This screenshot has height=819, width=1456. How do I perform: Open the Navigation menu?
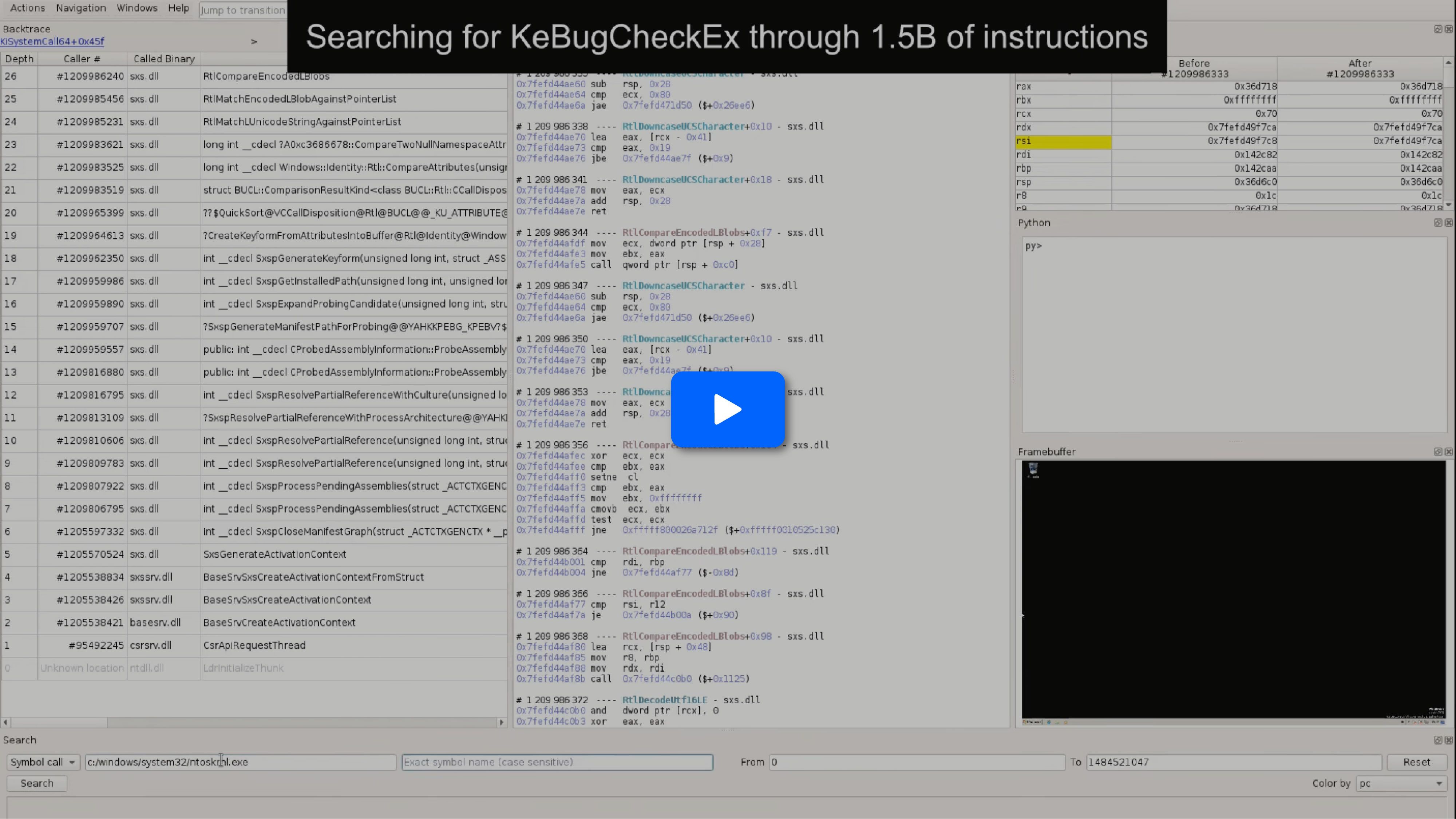(x=81, y=8)
